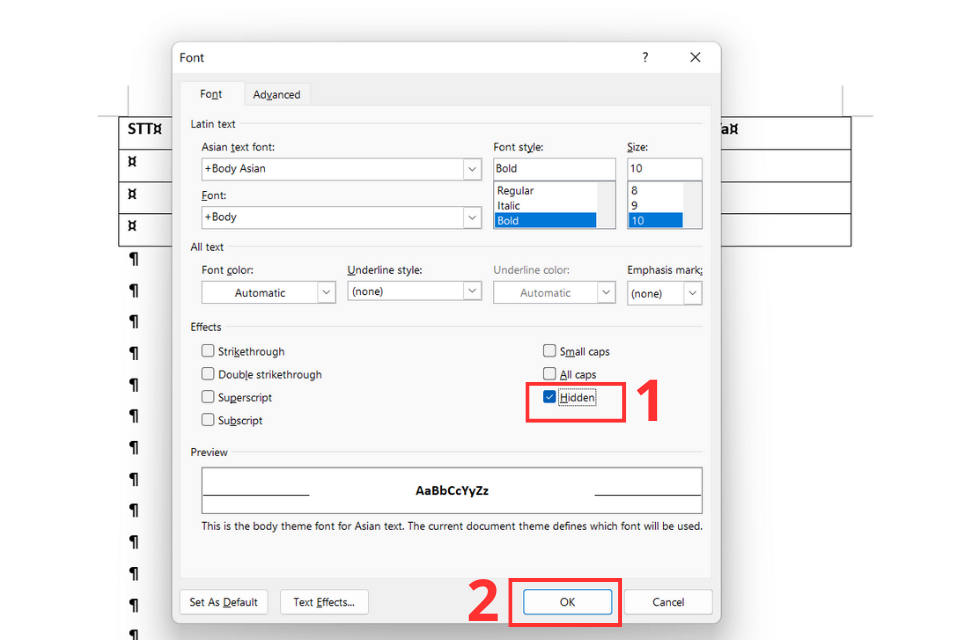Choose Regular font style
This screenshot has height=640, width=960.
pyautogui.click(x=545, y=190)
